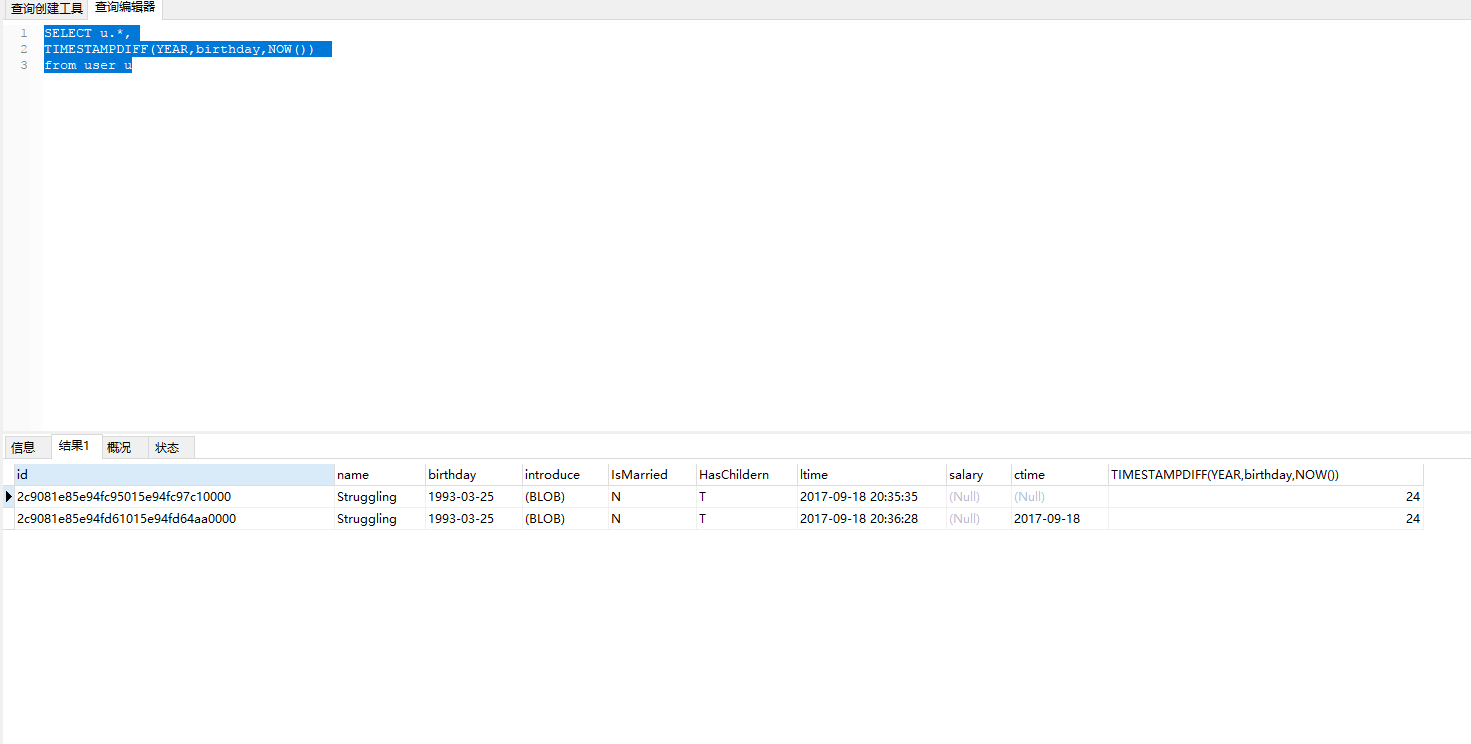The height and width of the screenshot is (744, 1471).
Task: Click ltime cell 2017-09-18 20:36:28
Action: [x=872, y=519]
